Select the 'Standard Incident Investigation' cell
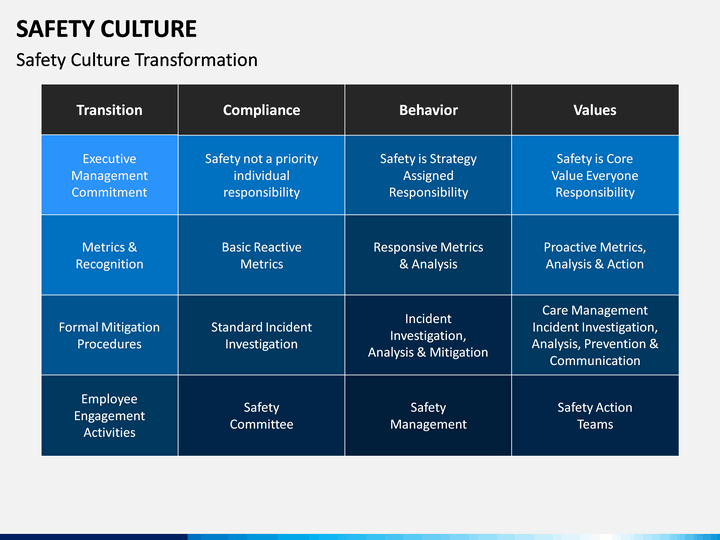The image size is (720, 540). pyautogui.click(x=261, y=335)
